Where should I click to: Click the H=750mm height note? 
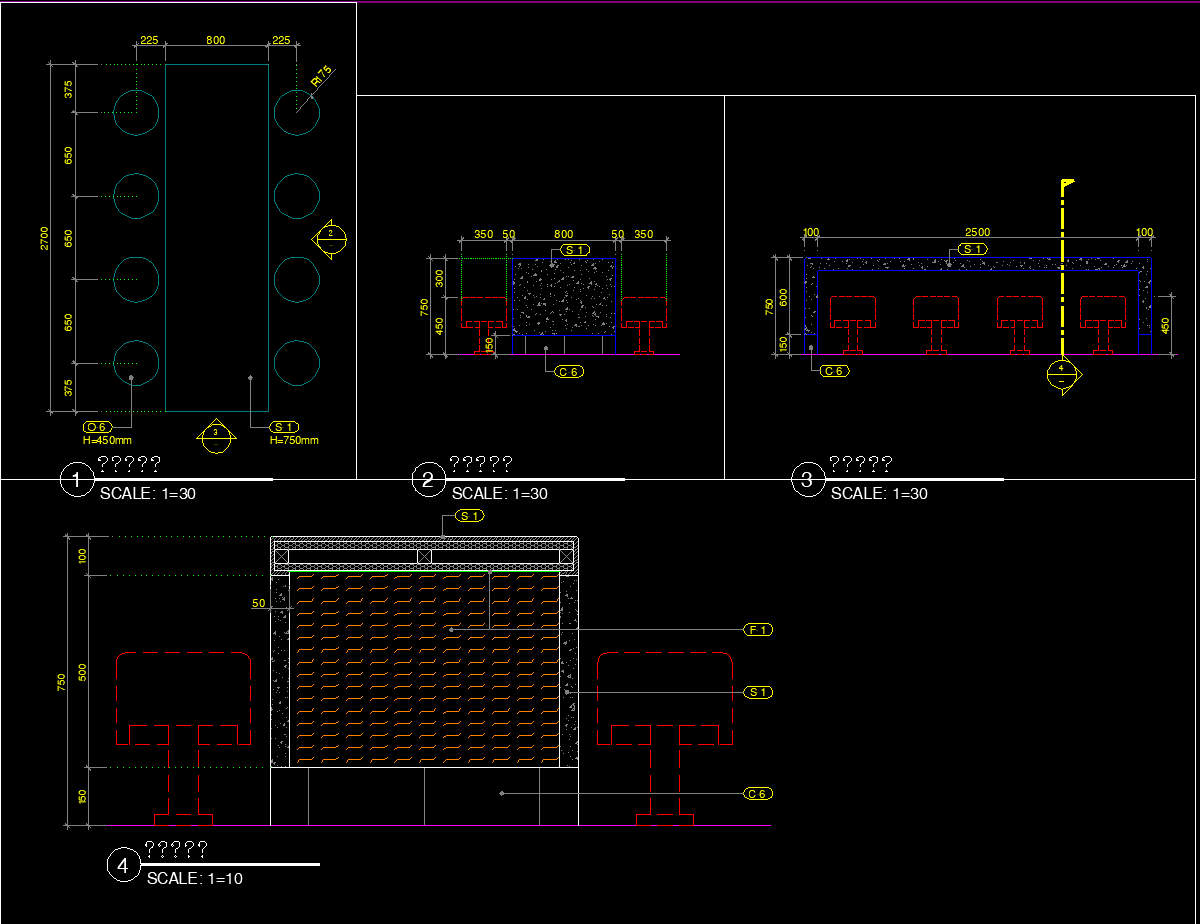[294, 440]
